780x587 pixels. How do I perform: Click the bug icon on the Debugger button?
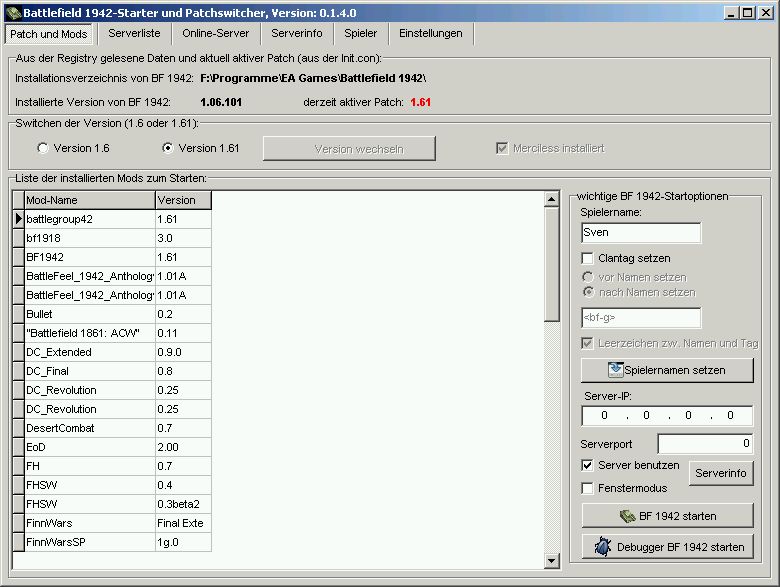click(x=602, y=547)
